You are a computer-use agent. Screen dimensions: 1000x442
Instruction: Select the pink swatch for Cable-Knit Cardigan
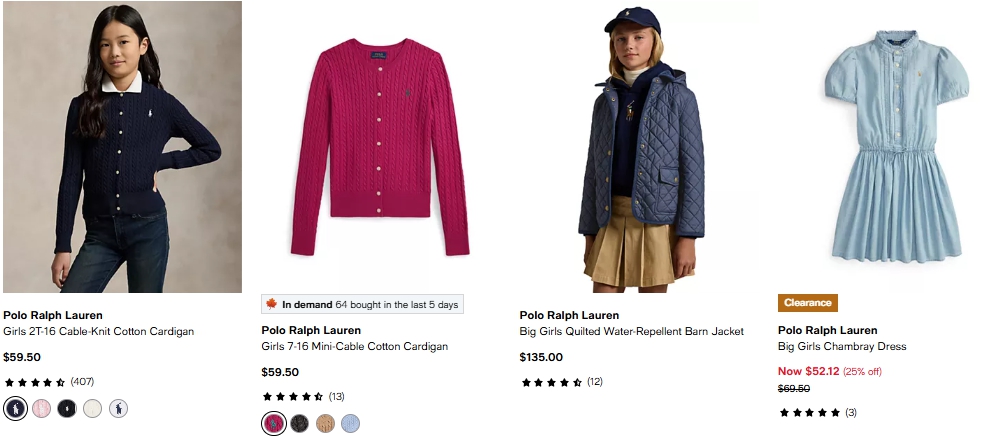coord(41,408)
